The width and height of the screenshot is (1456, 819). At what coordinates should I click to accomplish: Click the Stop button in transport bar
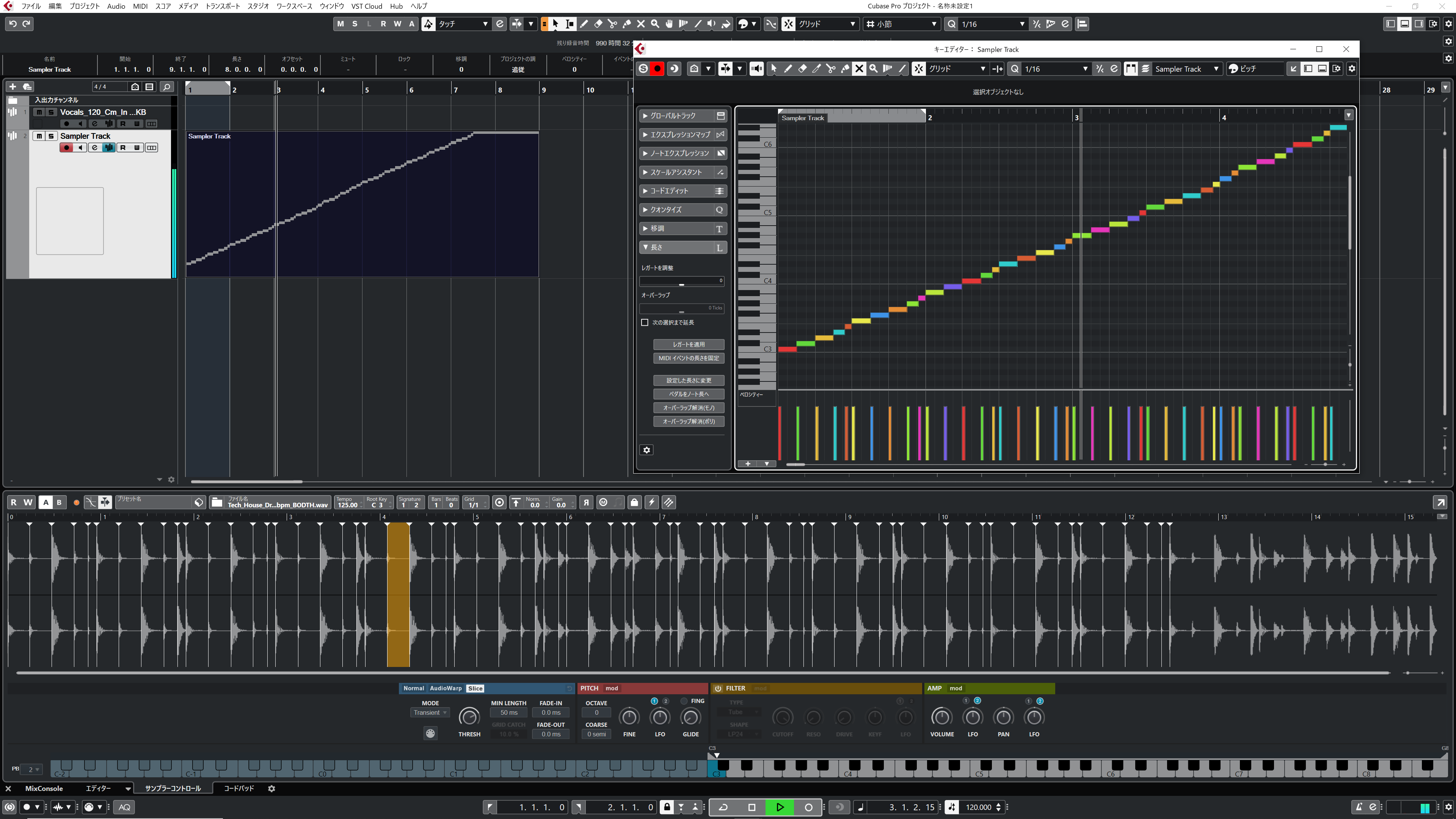(751, 807)
